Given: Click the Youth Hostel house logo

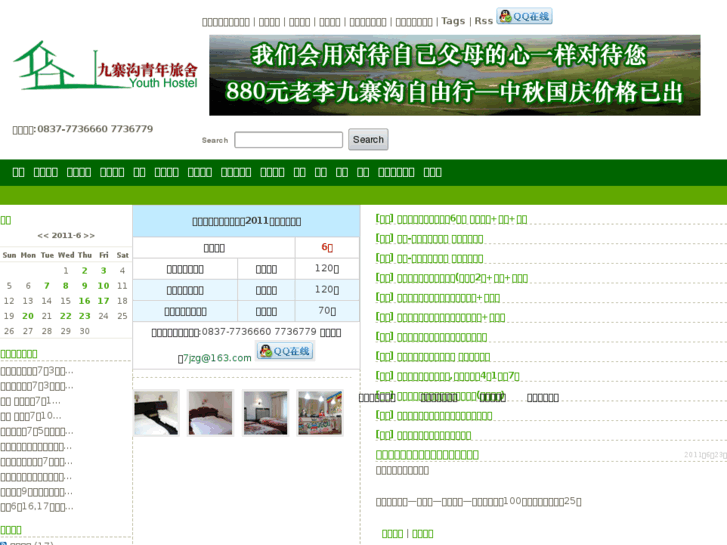Looking at the screenshot, I should coord(106,65).
